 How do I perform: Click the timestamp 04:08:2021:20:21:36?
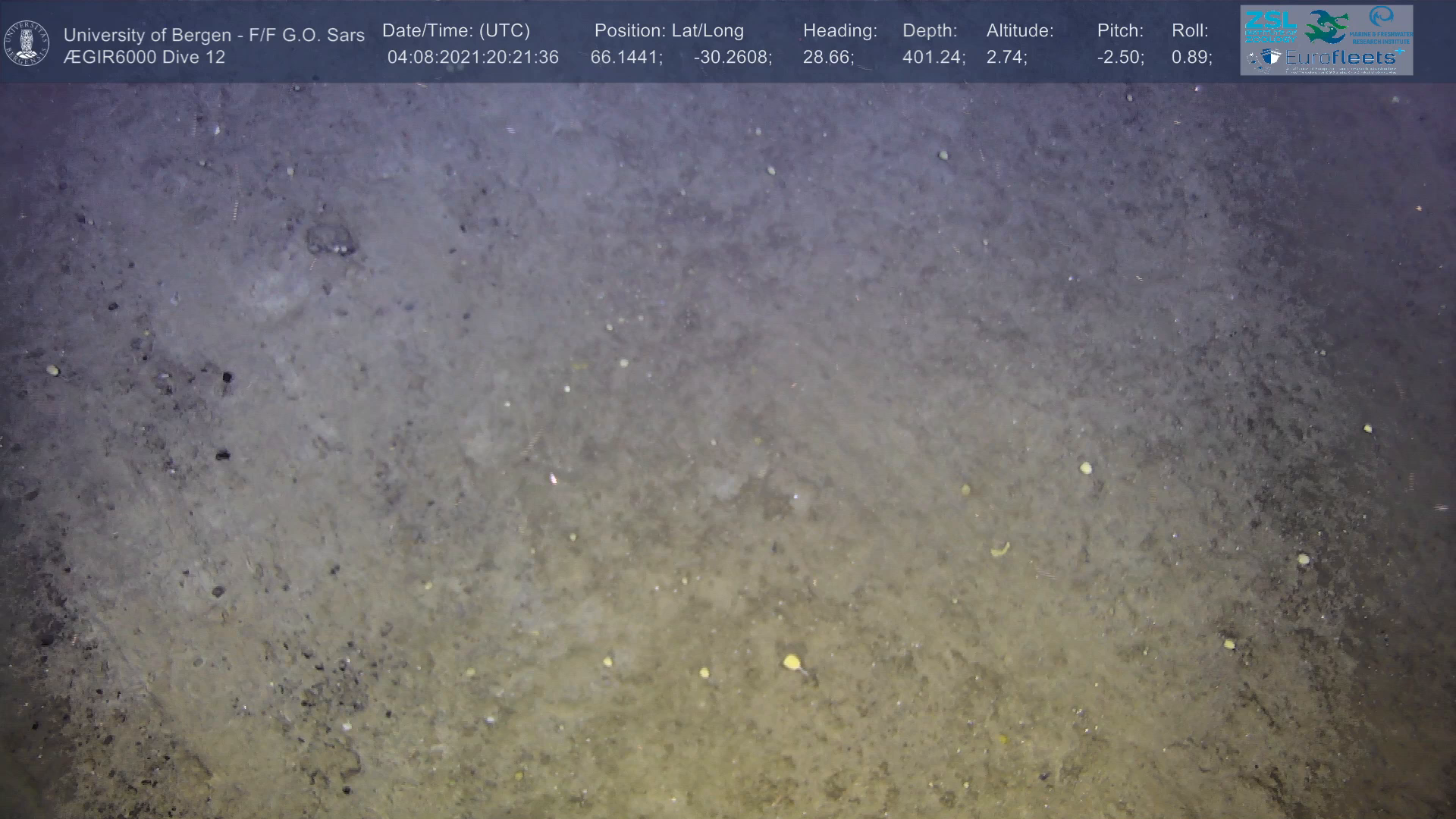(472, 58)
